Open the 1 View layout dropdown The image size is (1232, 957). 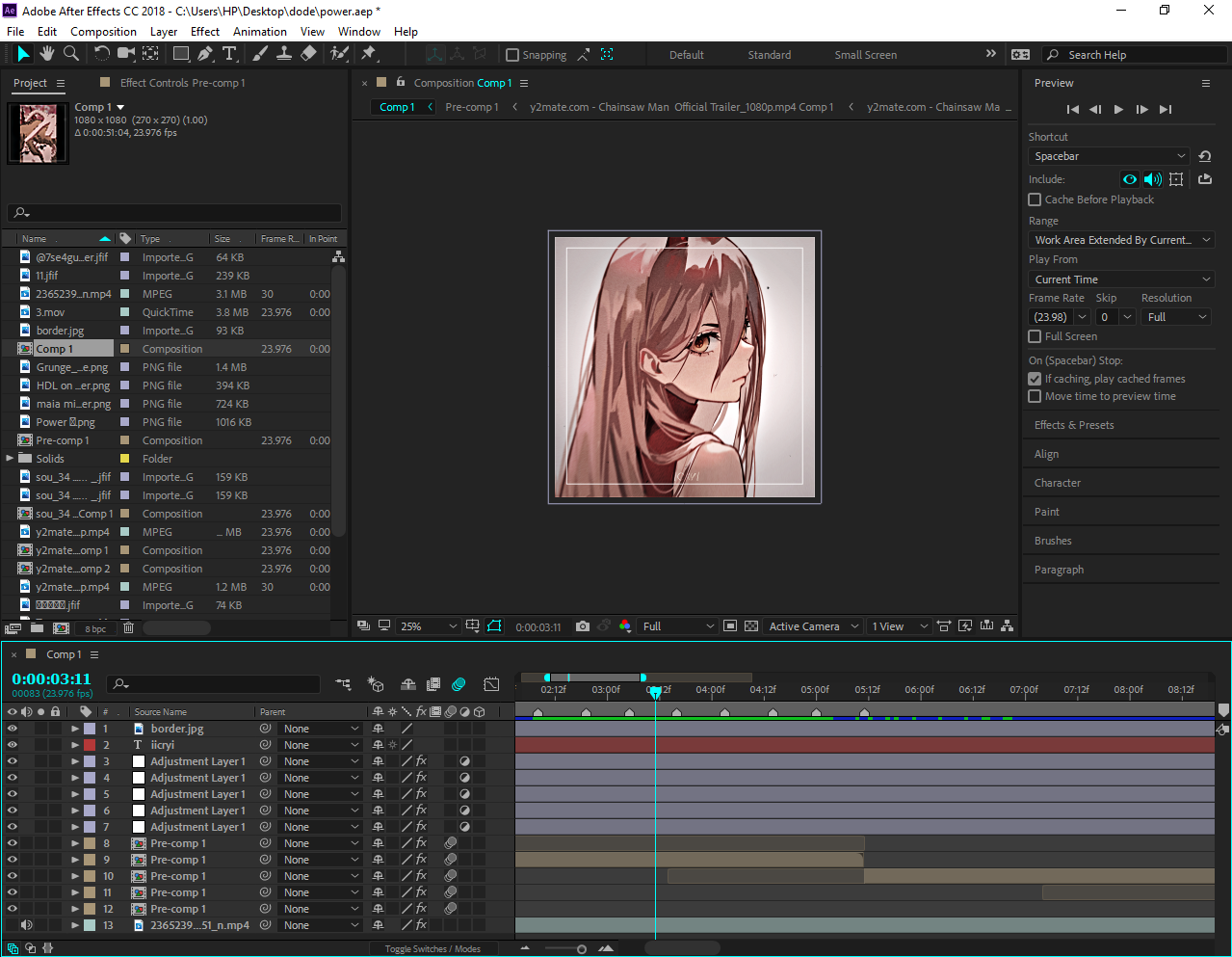(899, 626)
